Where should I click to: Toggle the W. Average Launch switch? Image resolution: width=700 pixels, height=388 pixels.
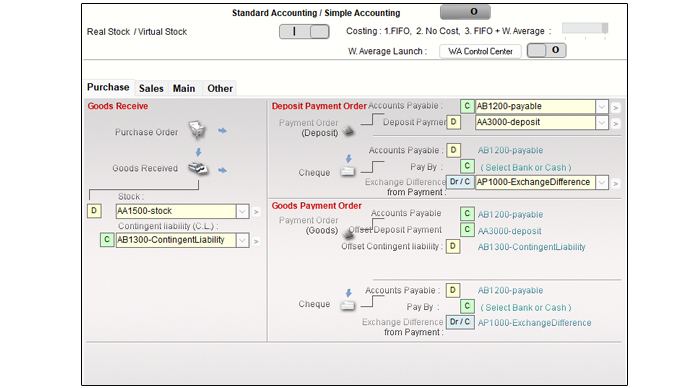click(x=546, y=50)
